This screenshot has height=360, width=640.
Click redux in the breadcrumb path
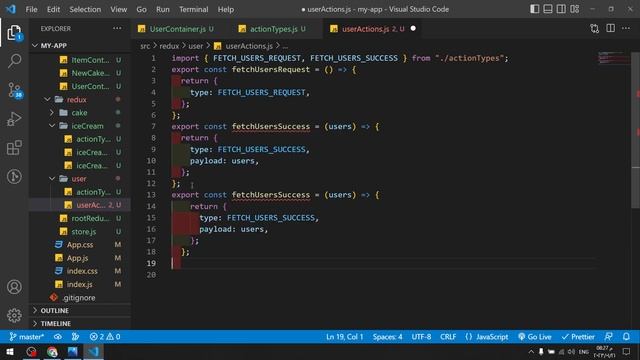(169, 46)
